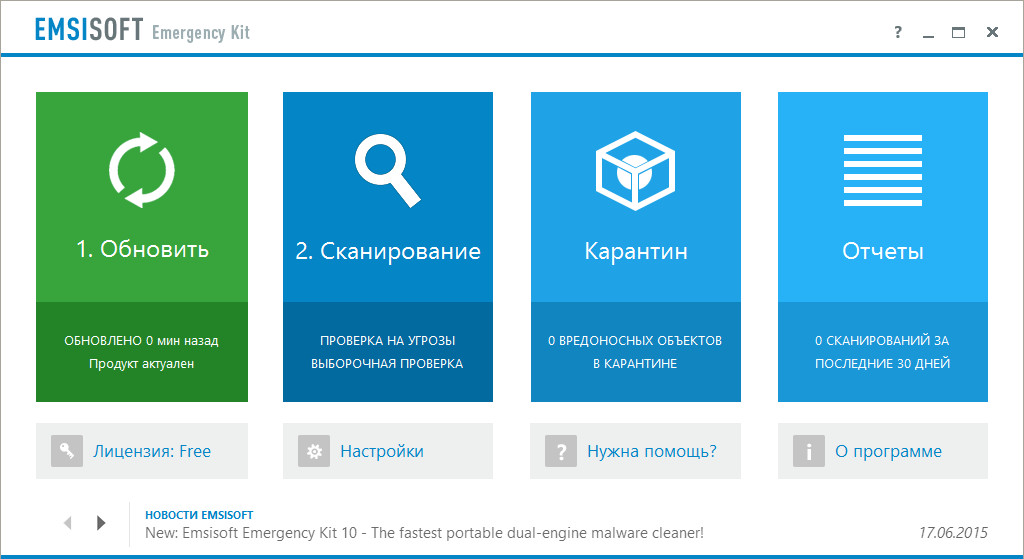Select 'Проверка на угрозы' scan option
1024x559 pixels.
point(387,341)
